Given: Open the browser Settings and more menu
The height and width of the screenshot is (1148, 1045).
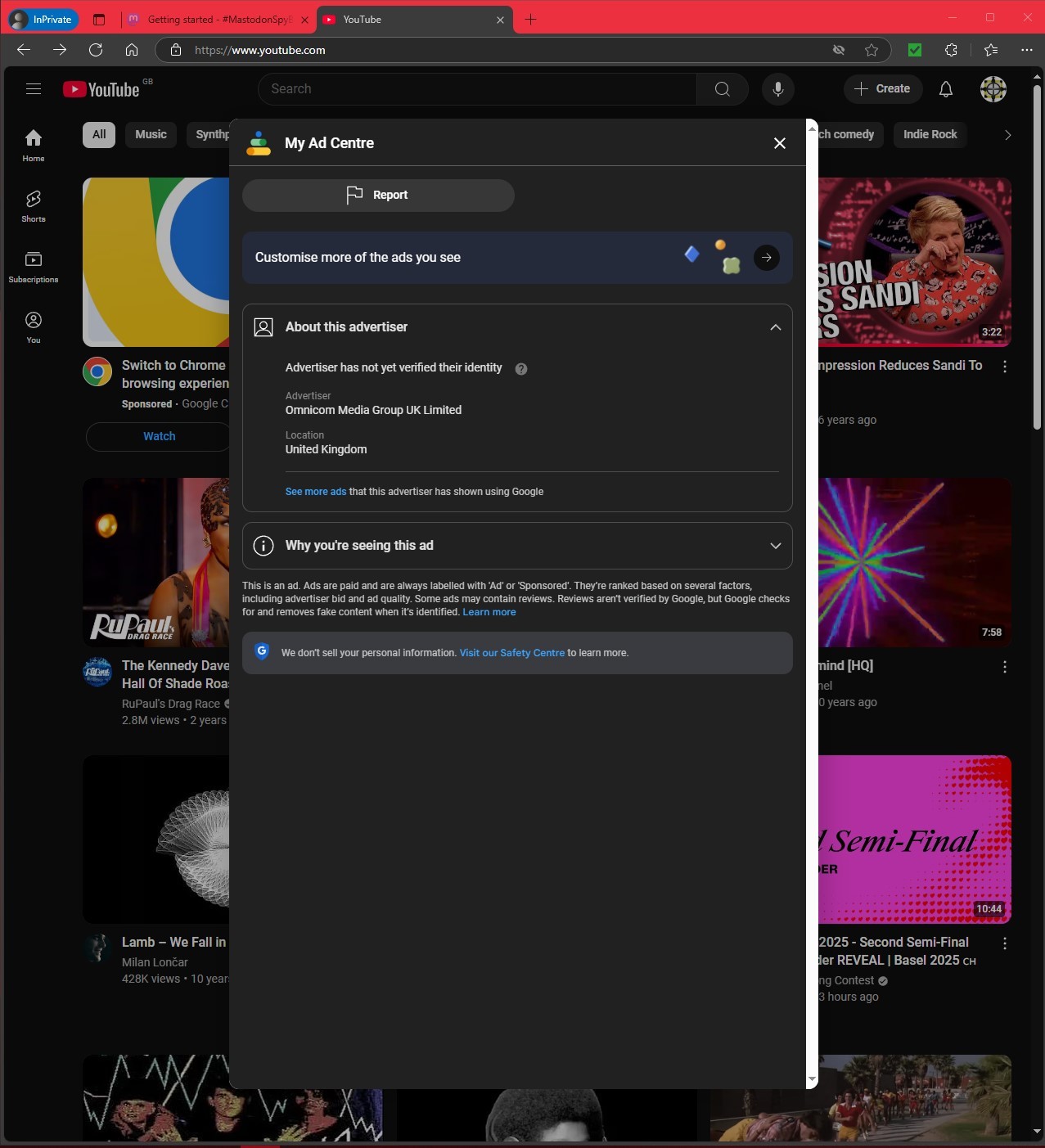Looking at the screenshot, I should [1027, 50].
